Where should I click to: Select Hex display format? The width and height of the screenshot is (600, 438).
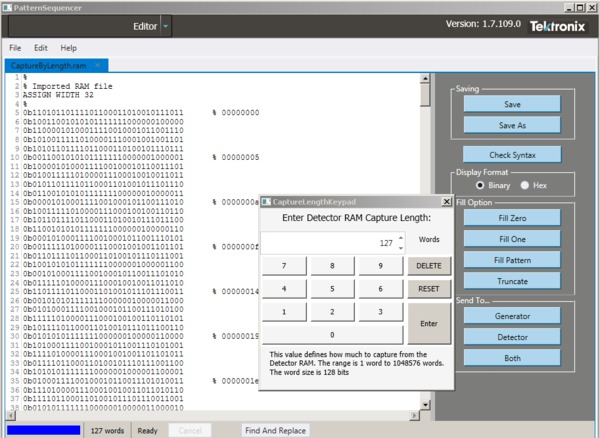pos(526,185)
